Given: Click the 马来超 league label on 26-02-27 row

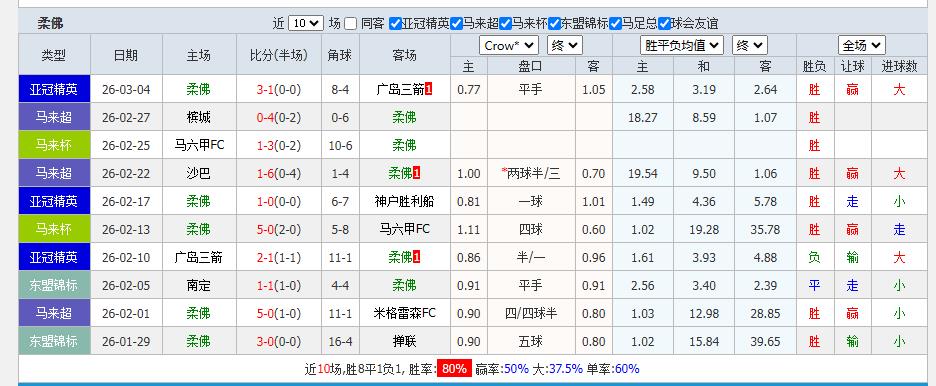Looking at the screenshot, I should (54, 118).
